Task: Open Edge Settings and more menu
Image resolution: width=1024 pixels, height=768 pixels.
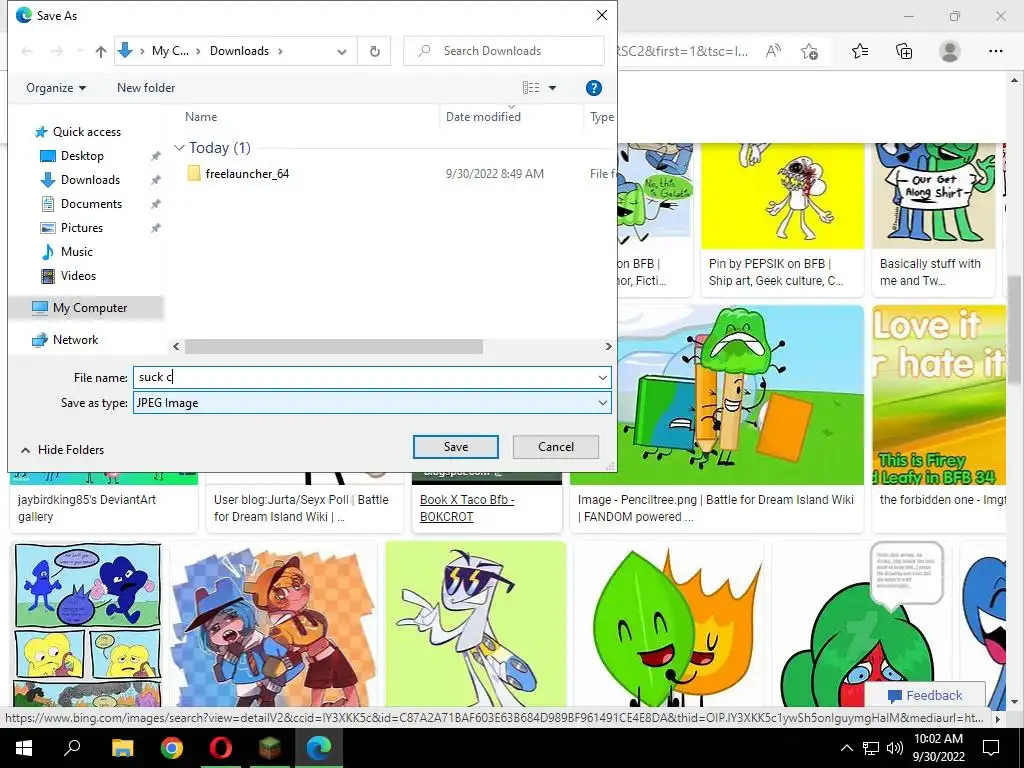Action: click(x=996, y=51)
